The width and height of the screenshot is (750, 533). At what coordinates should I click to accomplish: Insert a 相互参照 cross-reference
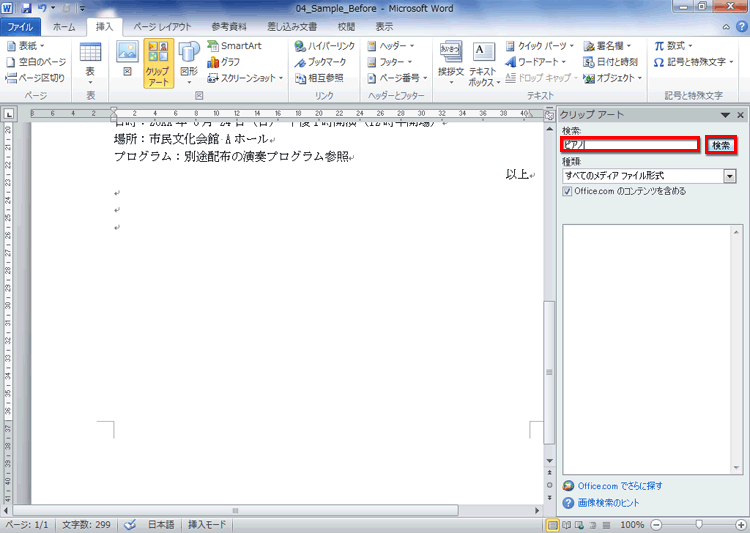click(x=319, y=78)
